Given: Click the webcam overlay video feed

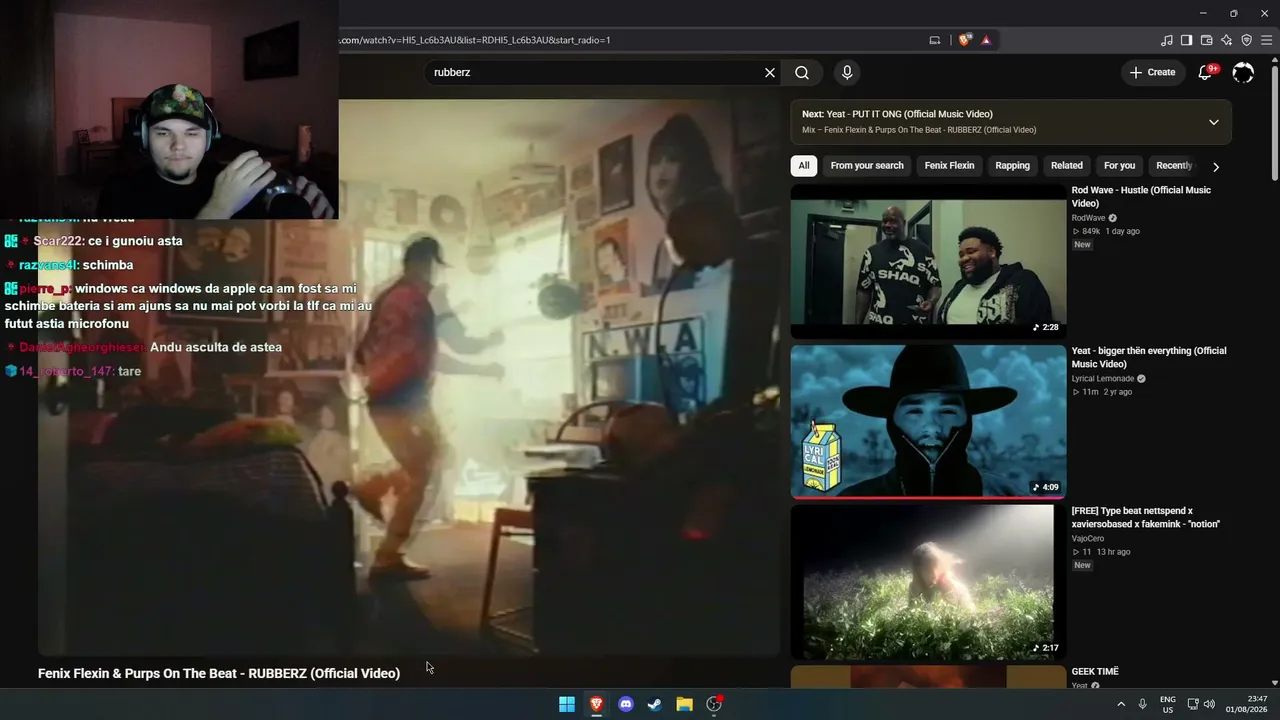Looking at the screenshot, I should coord(169,109).
